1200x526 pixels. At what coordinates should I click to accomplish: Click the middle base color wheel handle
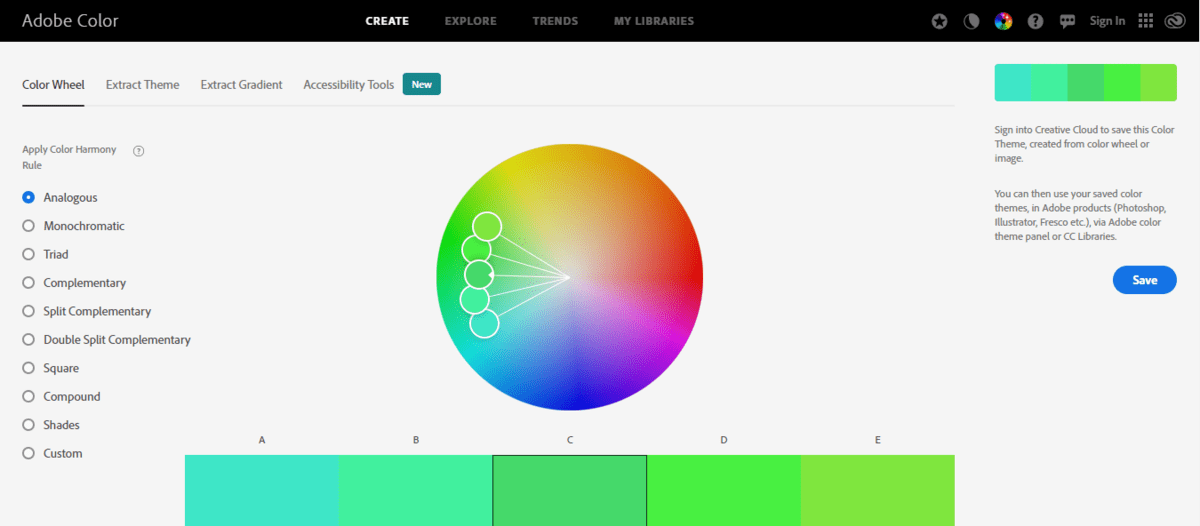click(x=479, y=274)
